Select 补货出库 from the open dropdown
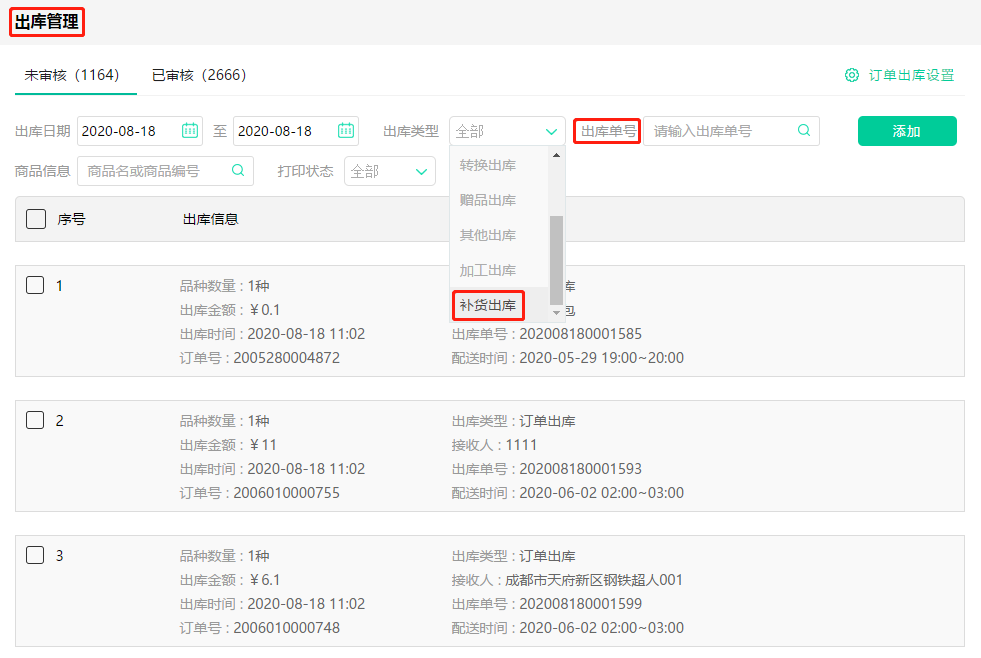Viewport: 981px width, 658px height. (488, 305)
